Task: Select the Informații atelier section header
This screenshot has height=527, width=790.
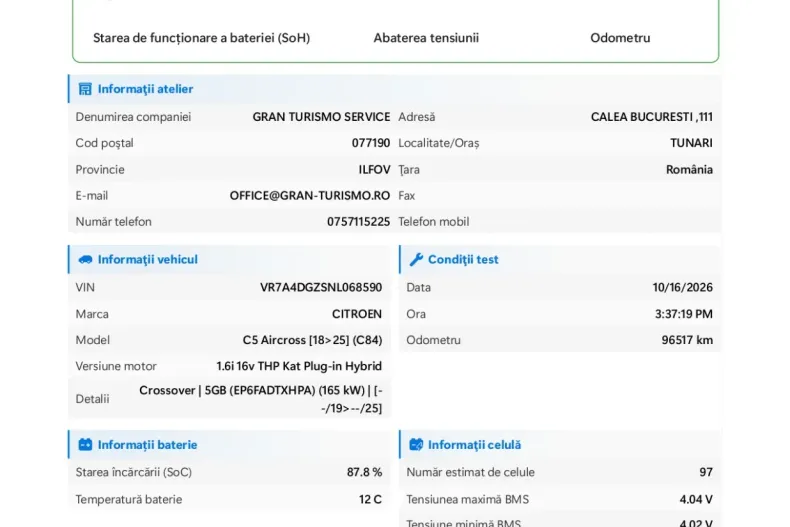Action: [x=394, y=89]
